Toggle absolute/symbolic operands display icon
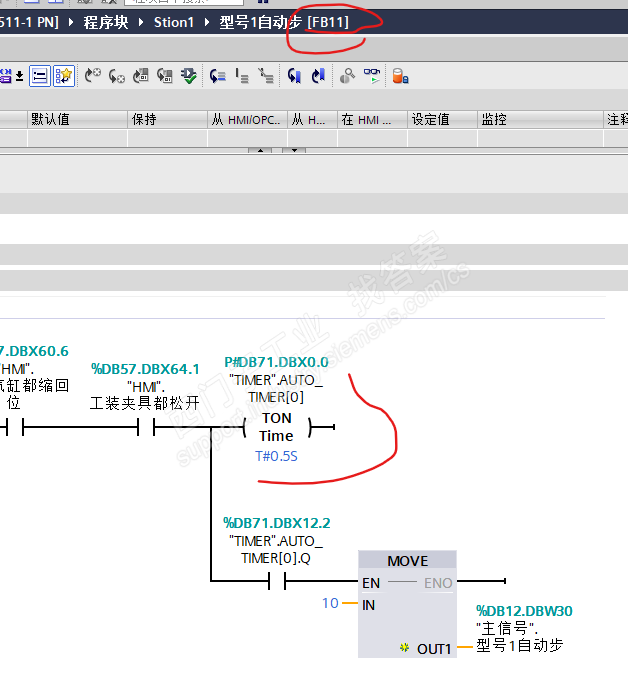Screen dimensions: 628x695 (x=39, y=76)
